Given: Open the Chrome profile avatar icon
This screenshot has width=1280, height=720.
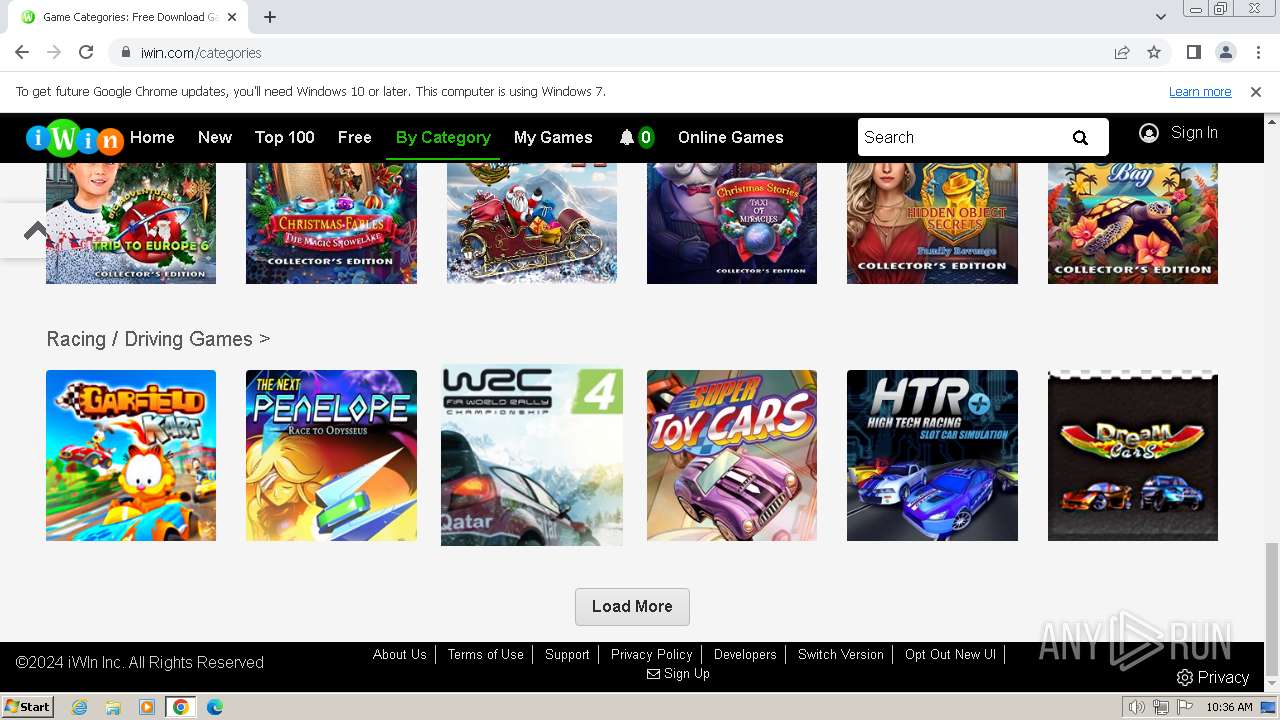Looking at the screenshot, I should (1225, 52).
